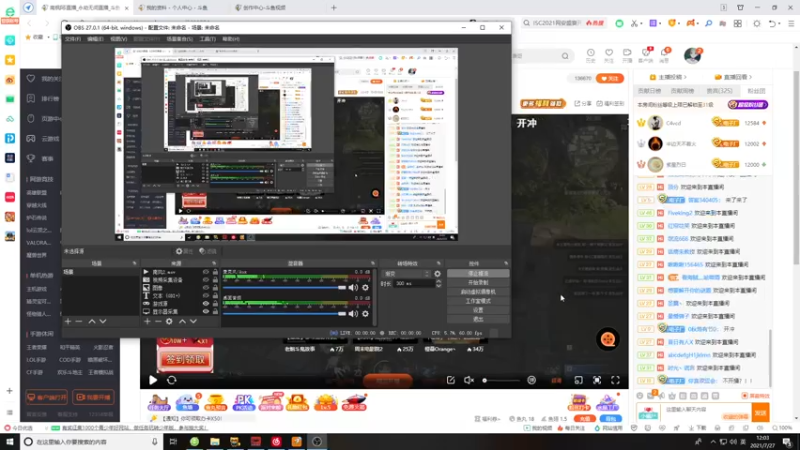Move selected source up with arrow
This screenshot has width=800, height=450.
(x=182, y=321)
